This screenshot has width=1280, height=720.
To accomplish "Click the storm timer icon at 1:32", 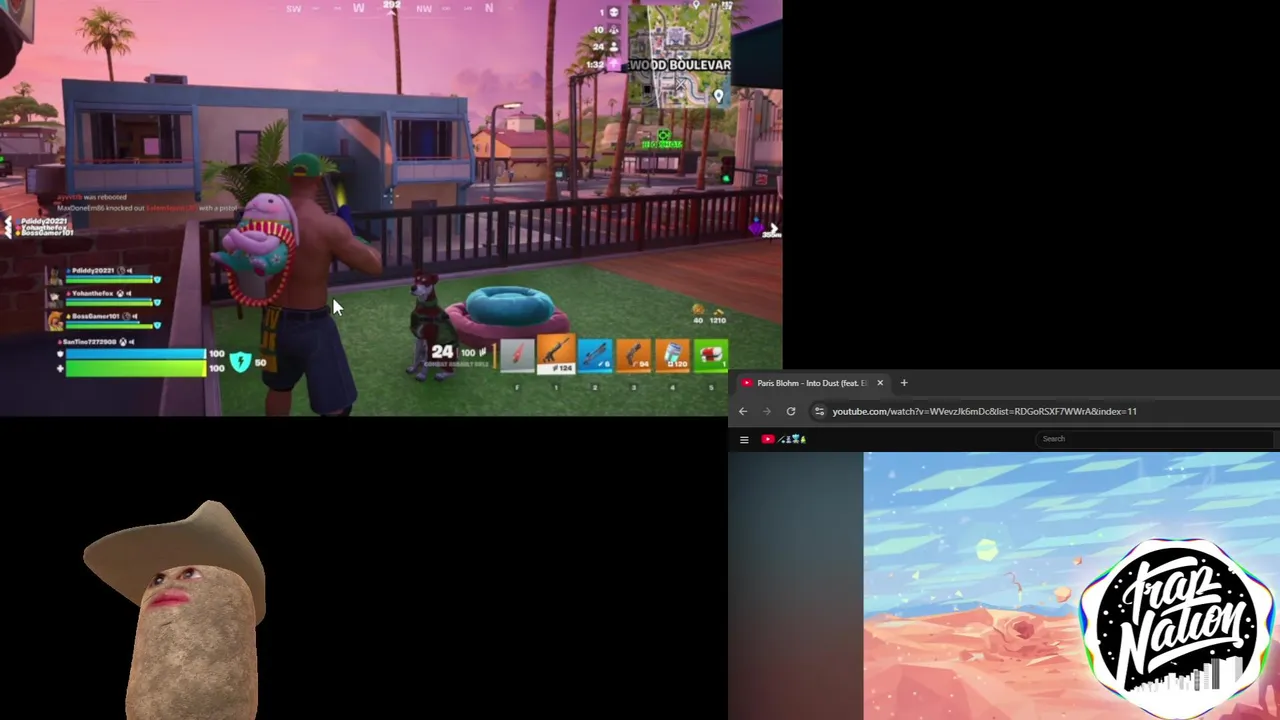I will [614, 64].
